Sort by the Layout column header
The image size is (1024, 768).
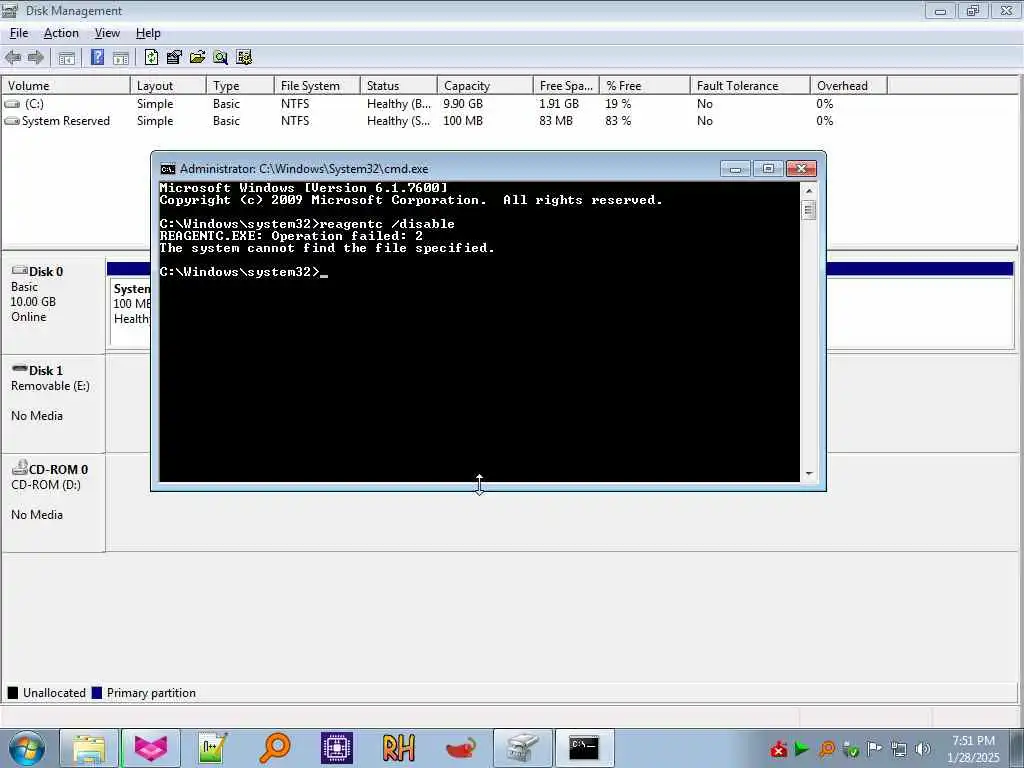[x=168, y=86]
